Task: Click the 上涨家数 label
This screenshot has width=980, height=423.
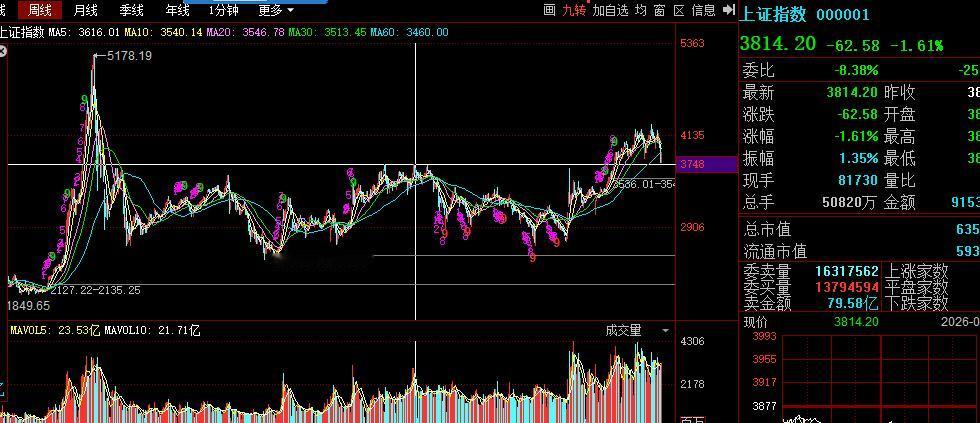Action: (916, 272)
